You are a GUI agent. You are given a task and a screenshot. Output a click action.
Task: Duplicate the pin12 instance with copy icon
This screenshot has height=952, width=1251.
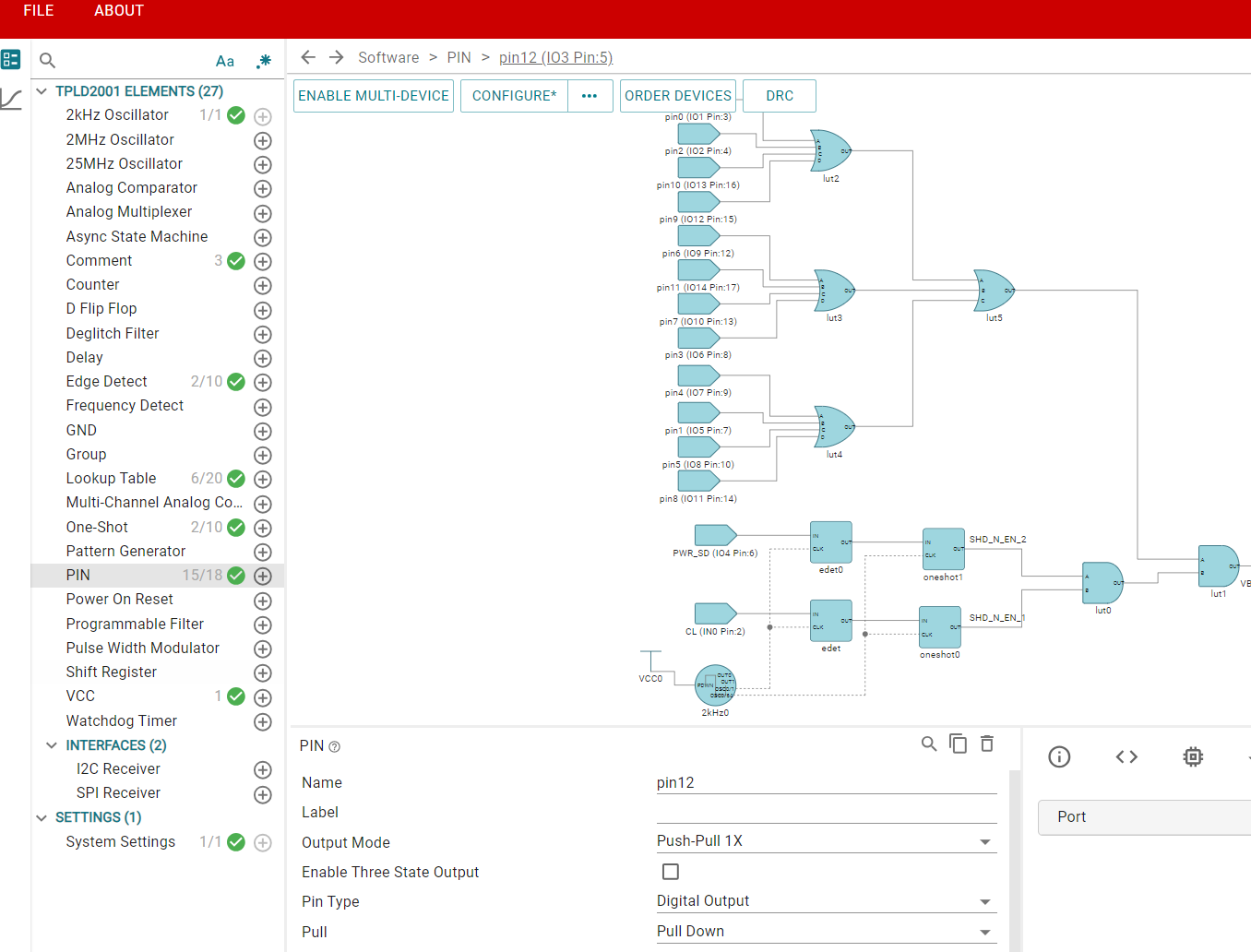959,744
